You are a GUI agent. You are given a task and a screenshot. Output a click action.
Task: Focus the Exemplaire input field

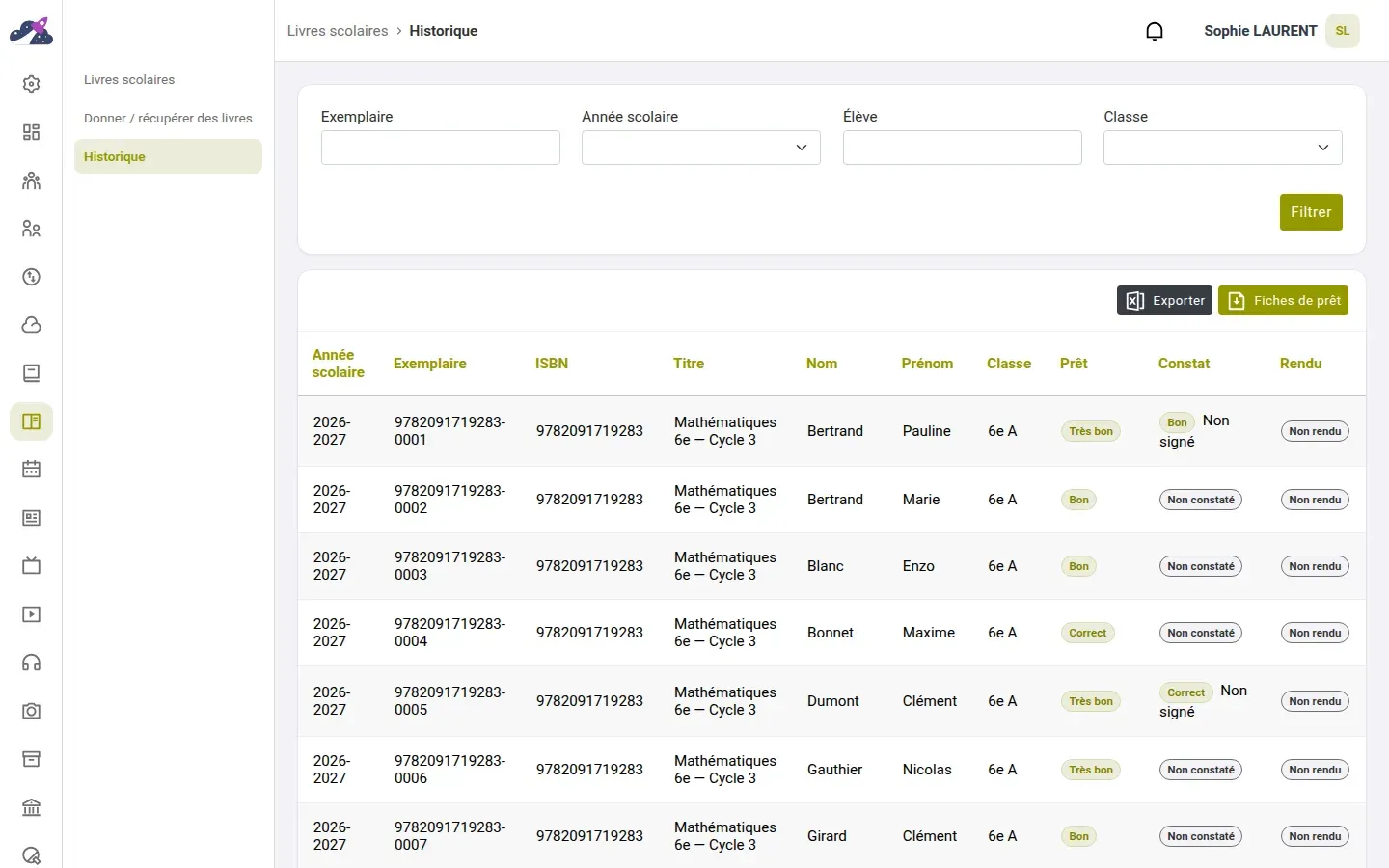441,148
